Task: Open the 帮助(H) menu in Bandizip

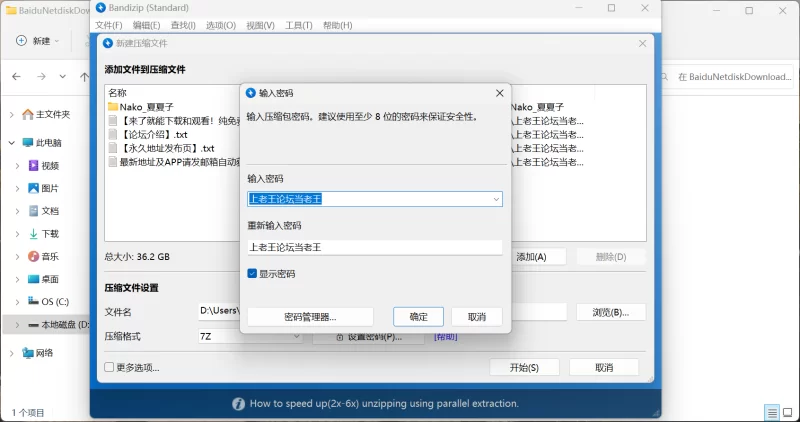Action: (337, 25)
